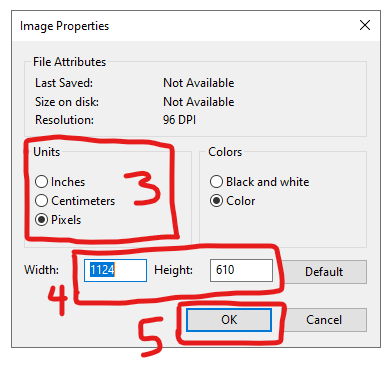
Task: Click the Cancel button
Action: [x=324, y=320]
